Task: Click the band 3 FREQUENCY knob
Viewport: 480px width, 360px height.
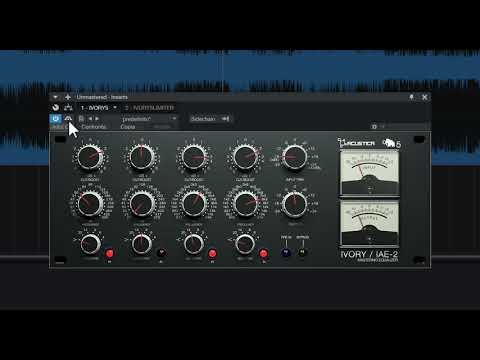Action: [x=193, y=203]
